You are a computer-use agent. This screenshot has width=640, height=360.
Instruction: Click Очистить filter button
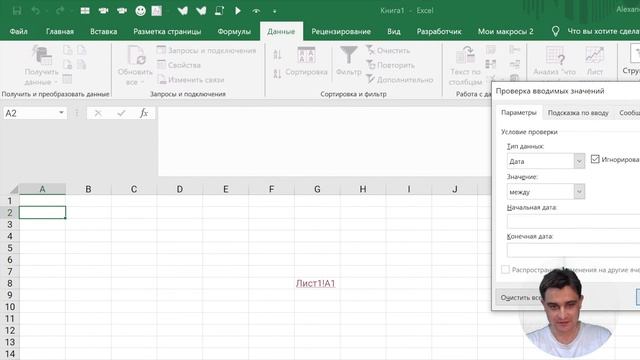pos(388,51)
